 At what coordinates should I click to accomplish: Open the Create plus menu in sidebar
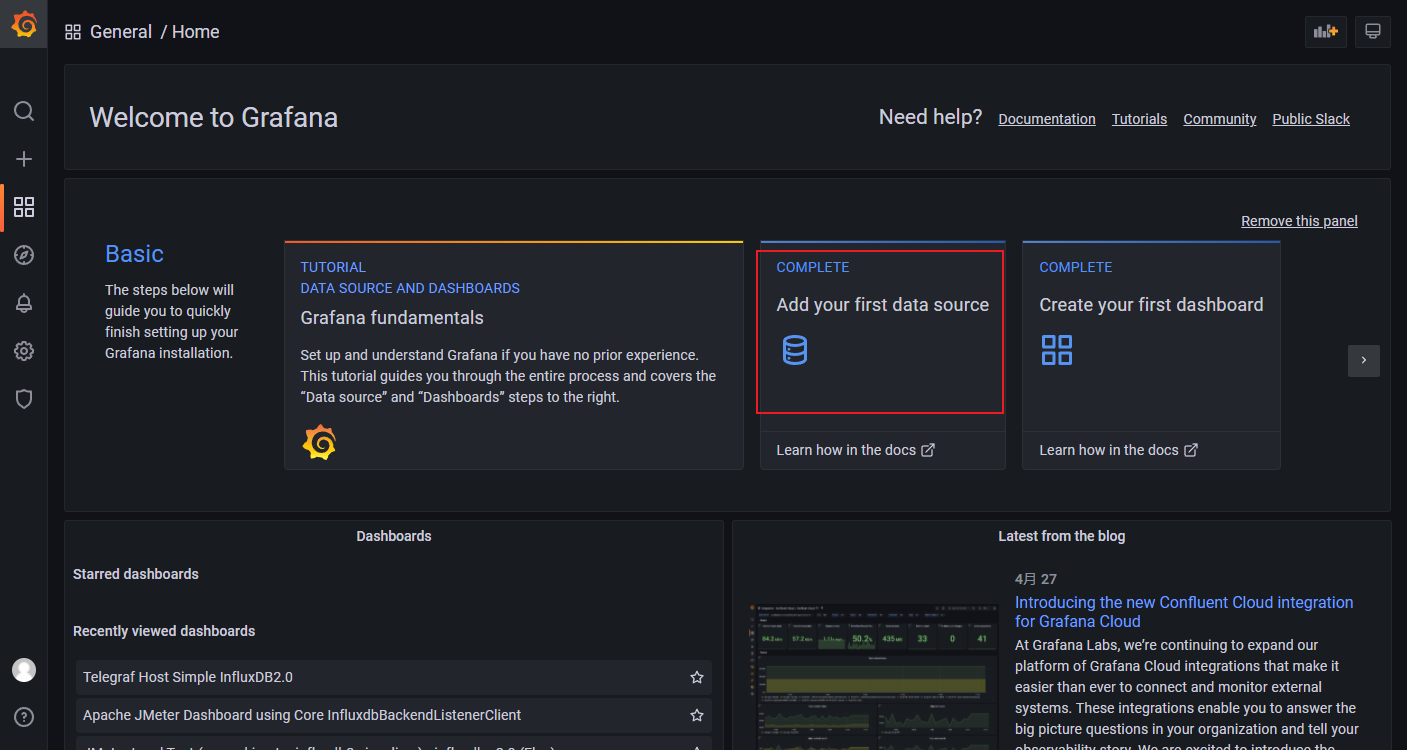(x=24, y=159)
